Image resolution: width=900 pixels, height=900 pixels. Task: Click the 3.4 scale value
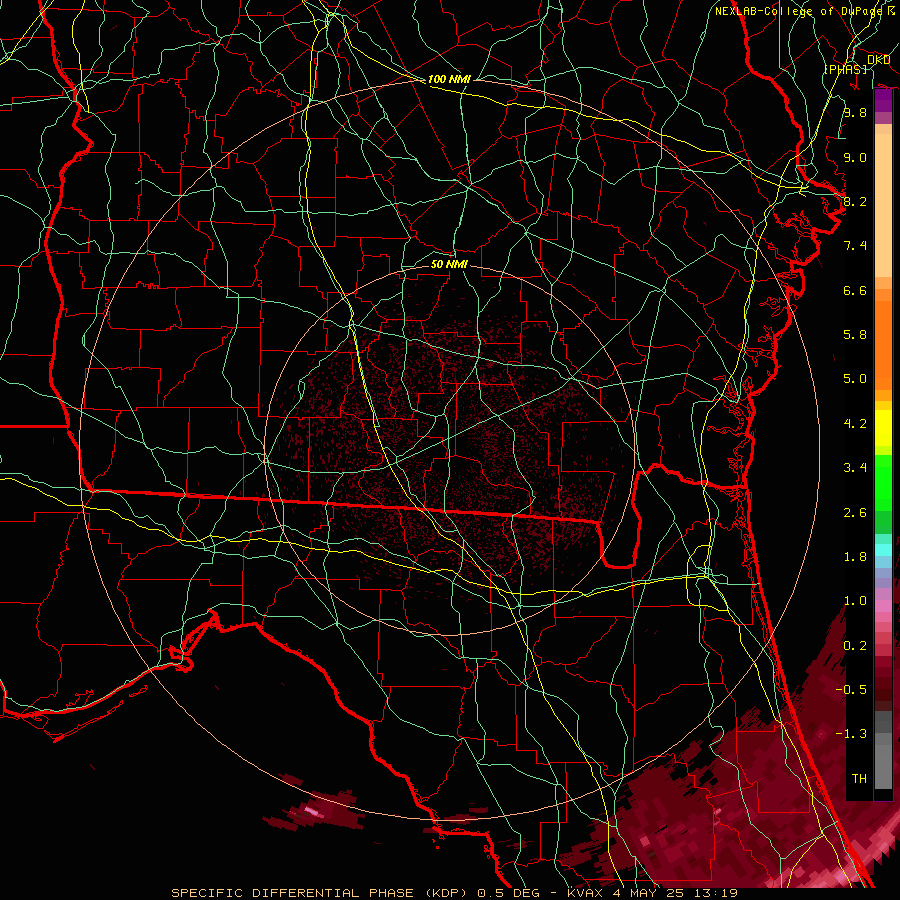tap(855, 468)
